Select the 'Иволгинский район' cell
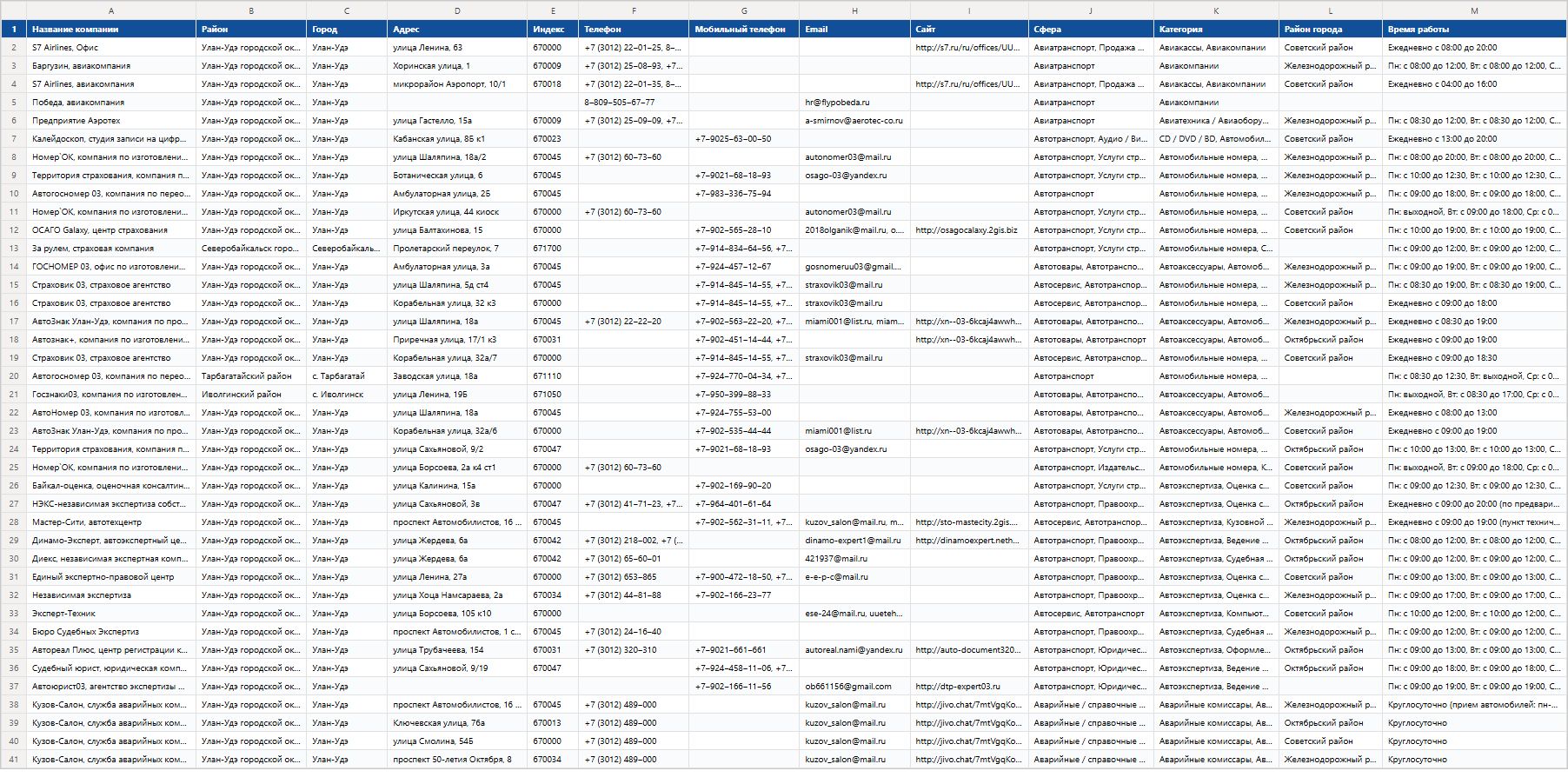This screenshot has height=784, width=1568. coord(251,395)
